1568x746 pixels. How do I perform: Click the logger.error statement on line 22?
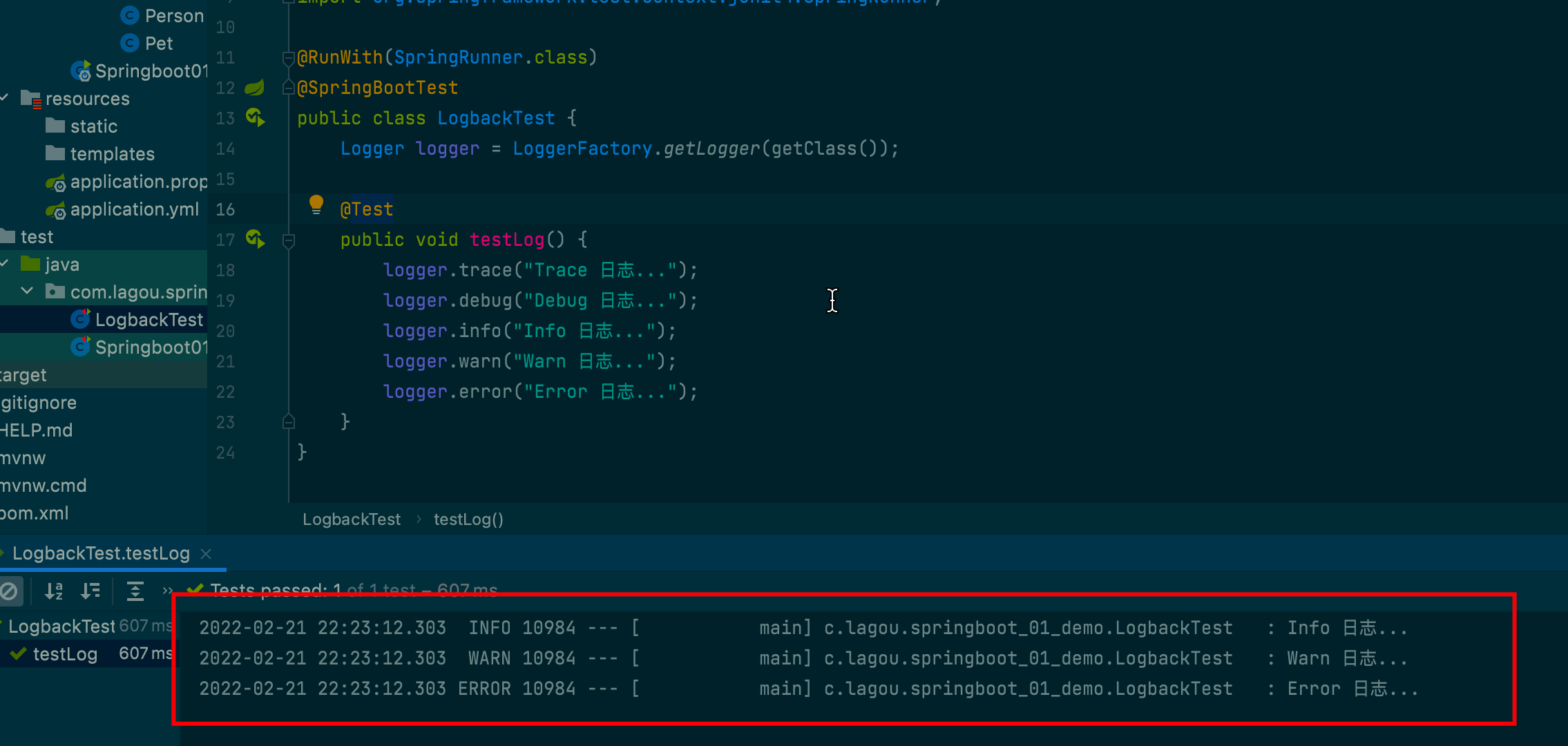coord(540,392)
